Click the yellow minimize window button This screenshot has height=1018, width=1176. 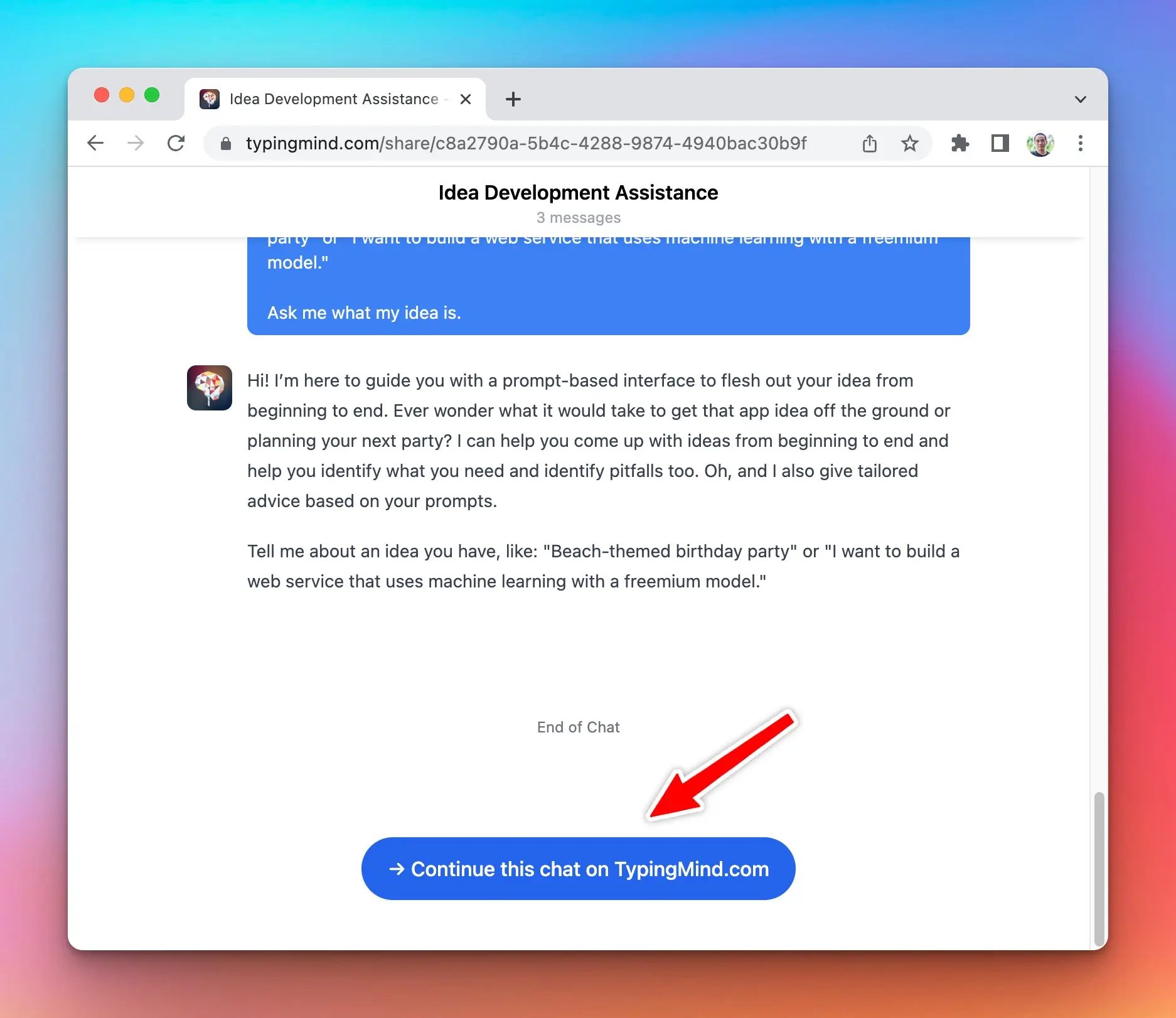127,95
